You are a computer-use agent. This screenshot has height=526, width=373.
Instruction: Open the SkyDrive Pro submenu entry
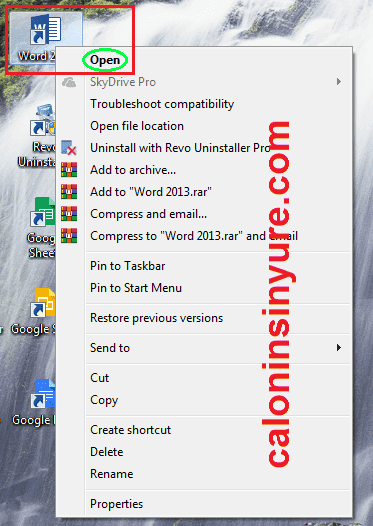pos(204,82)
